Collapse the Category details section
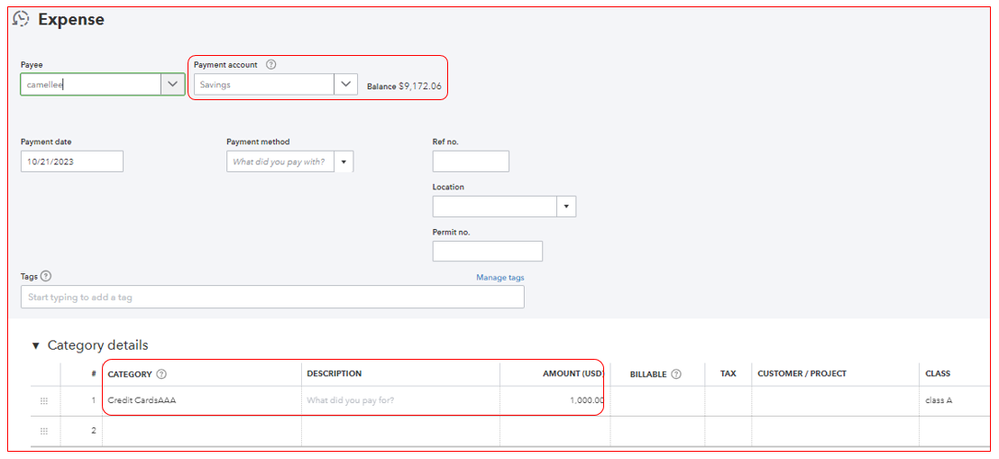Screen dimensions: 999x459 (x=36, y=345)
